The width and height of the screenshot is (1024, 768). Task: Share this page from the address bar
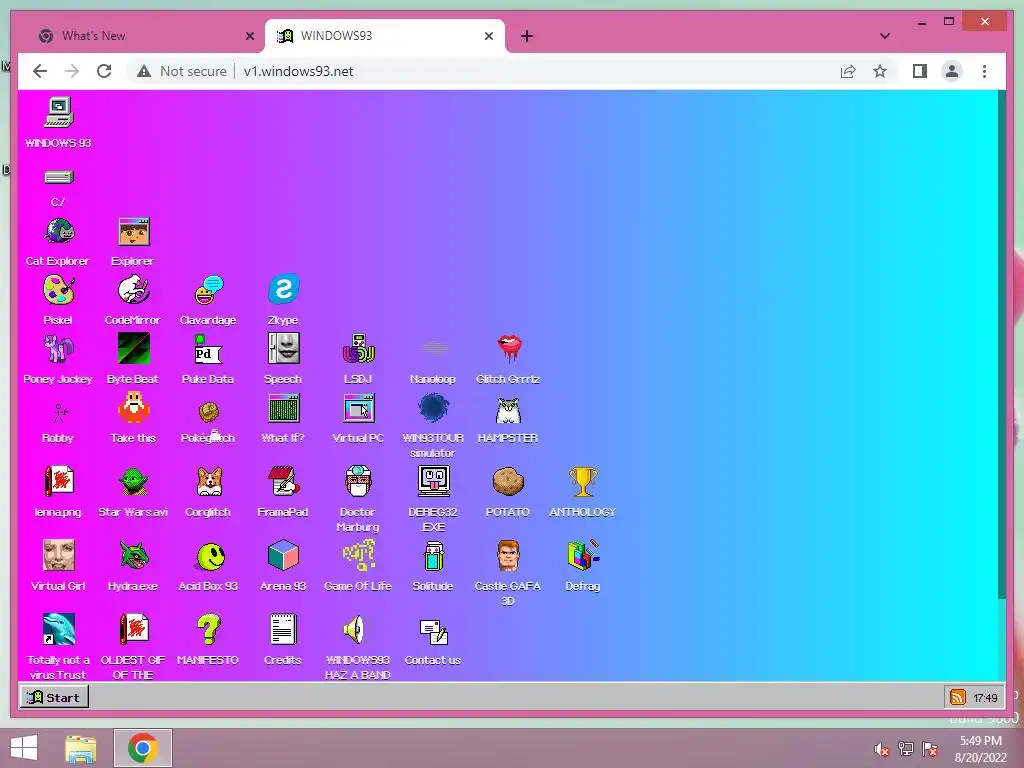point(848,71)
